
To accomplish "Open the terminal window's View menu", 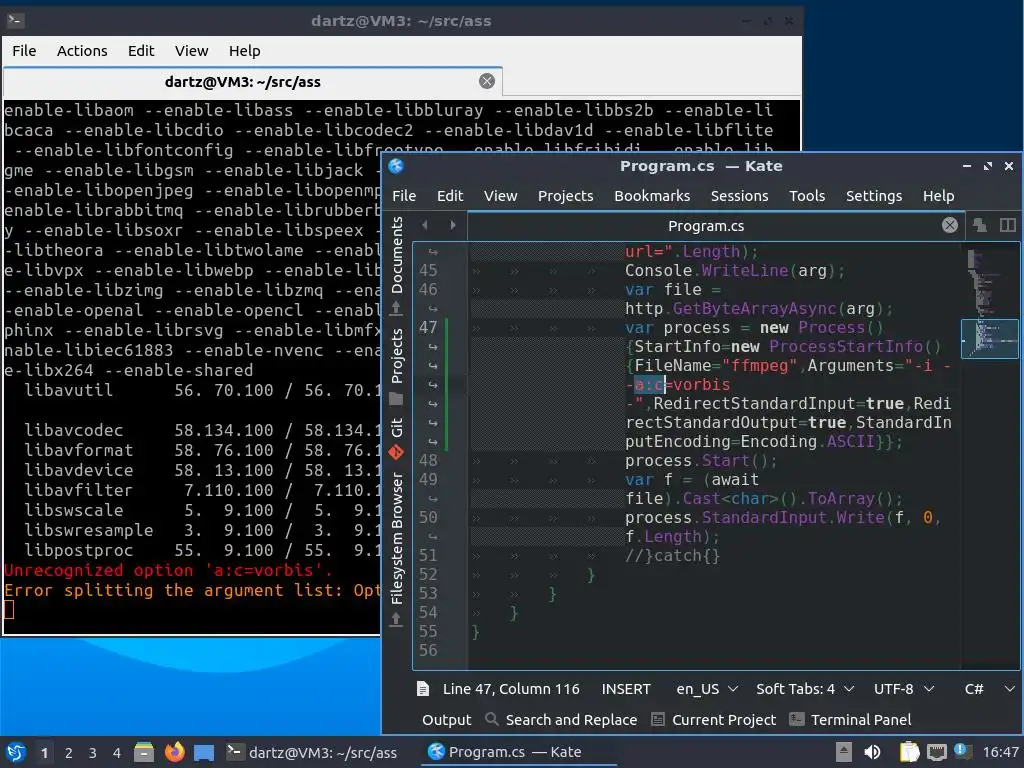I will [x=191, y=51].
